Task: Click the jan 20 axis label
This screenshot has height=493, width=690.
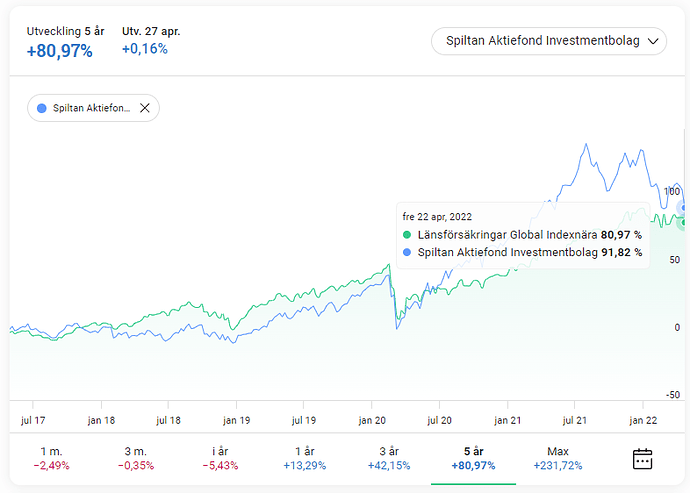Action: (x=372, y=421)
